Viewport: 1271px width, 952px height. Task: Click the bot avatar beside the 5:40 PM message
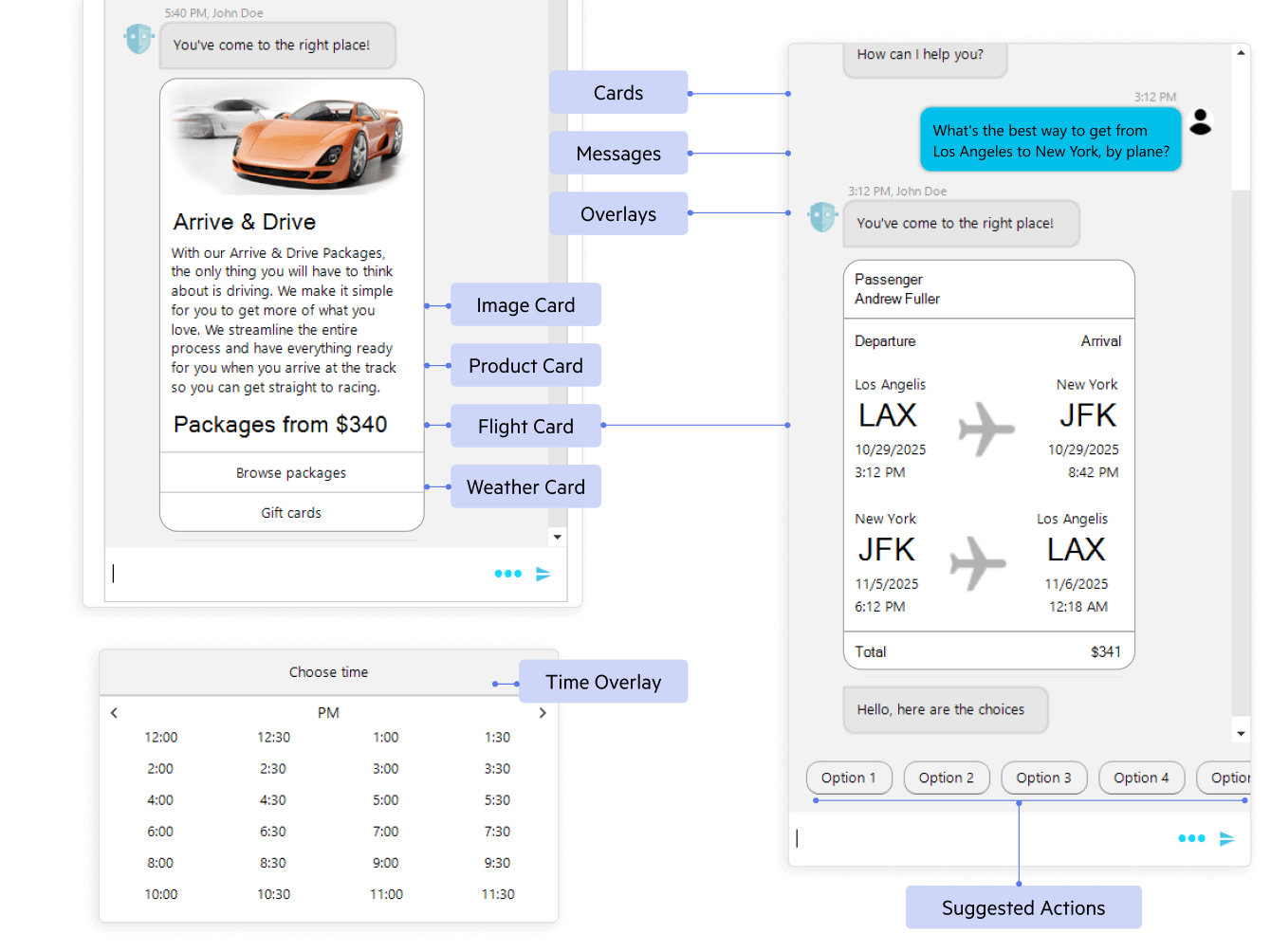click(x=138, y=39)
